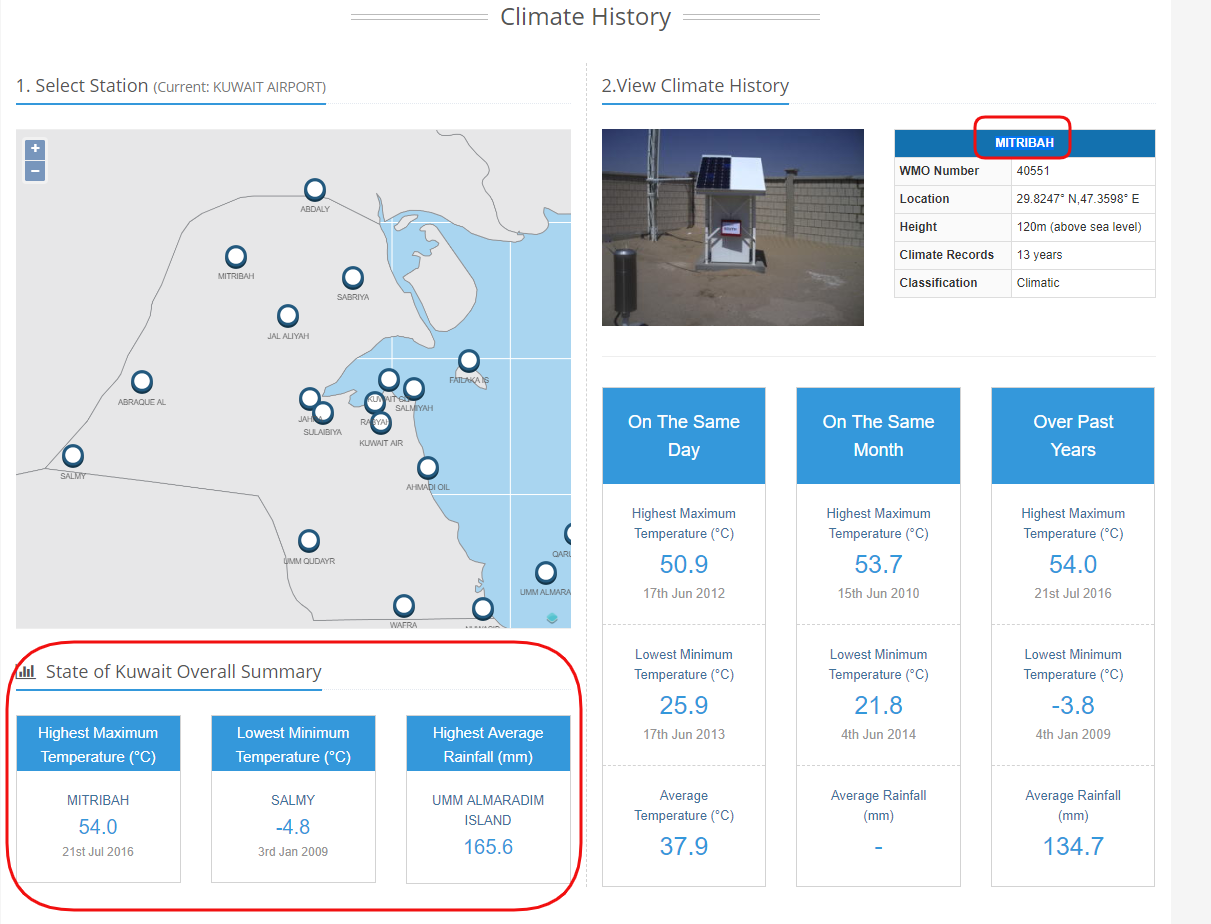Click the MITRIBAH station table header

tap(1024, 143)
